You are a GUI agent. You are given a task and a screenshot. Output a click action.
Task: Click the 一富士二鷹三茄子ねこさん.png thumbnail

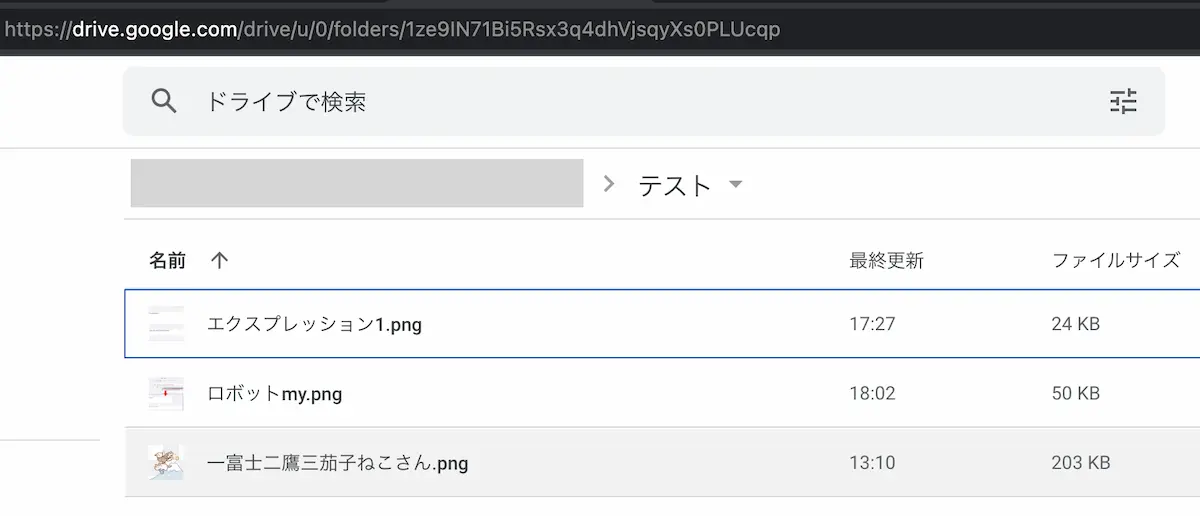click(166, 463)
